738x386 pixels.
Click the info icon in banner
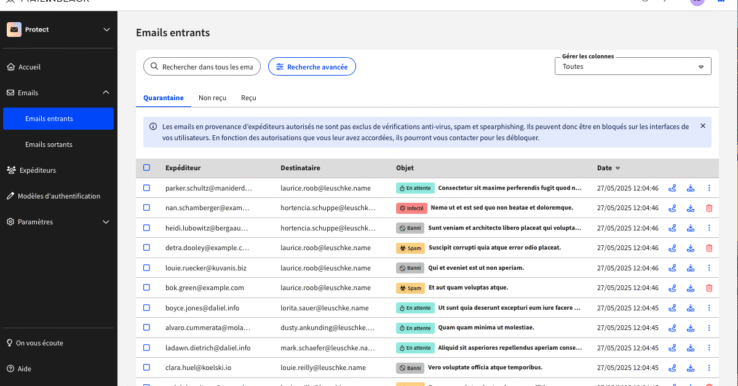[153, 127]
